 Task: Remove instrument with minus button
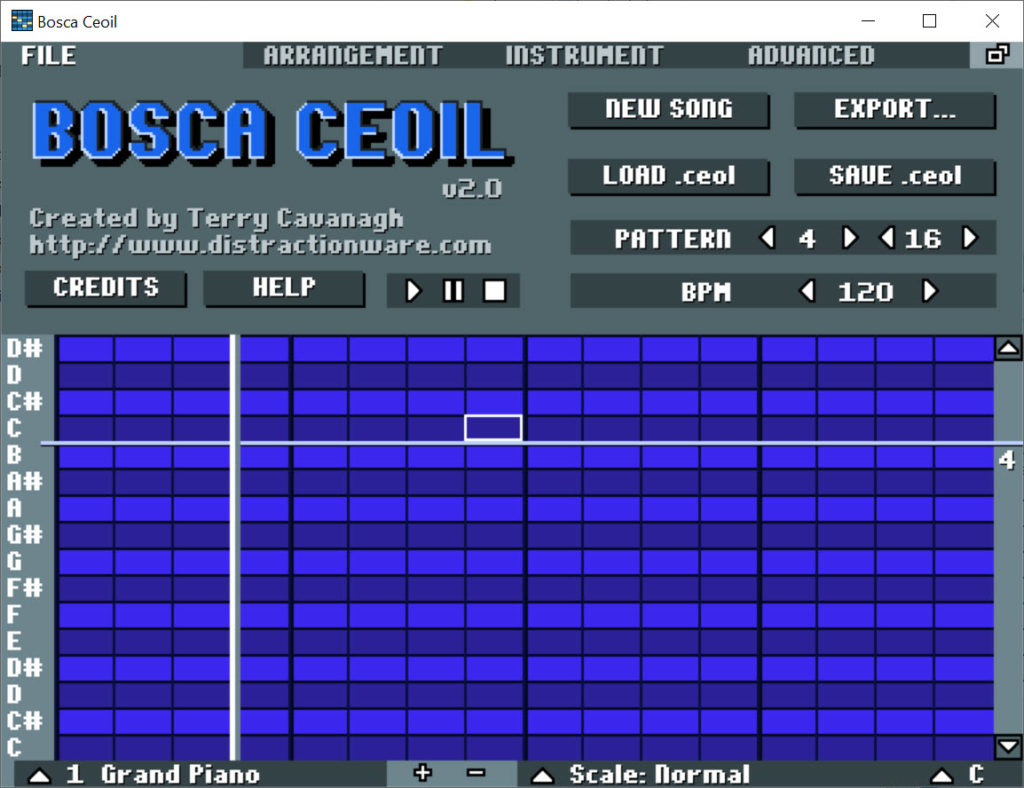[x=476, y=774]
